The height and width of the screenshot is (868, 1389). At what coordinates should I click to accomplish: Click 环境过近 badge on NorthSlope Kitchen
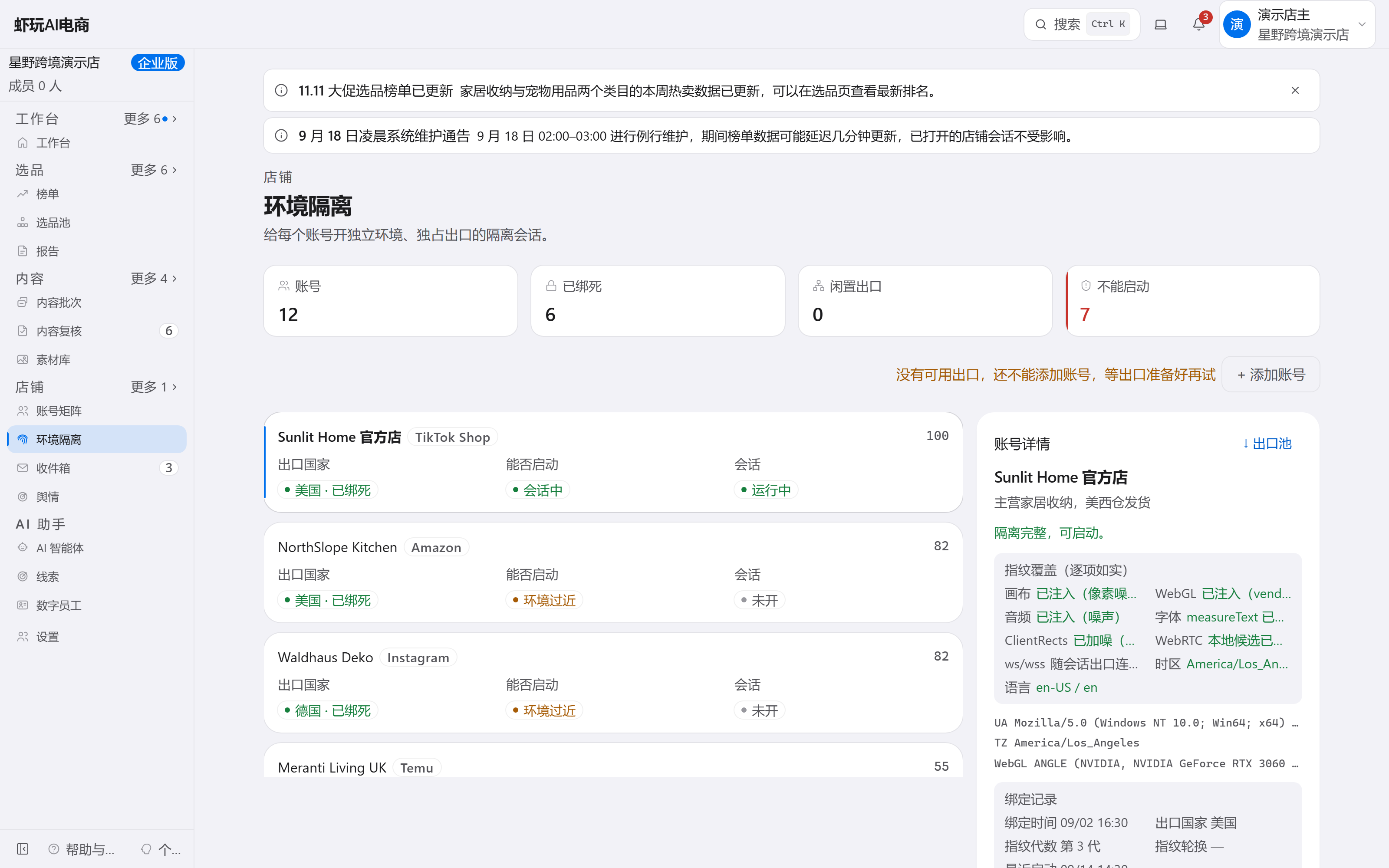coord(544,601)
